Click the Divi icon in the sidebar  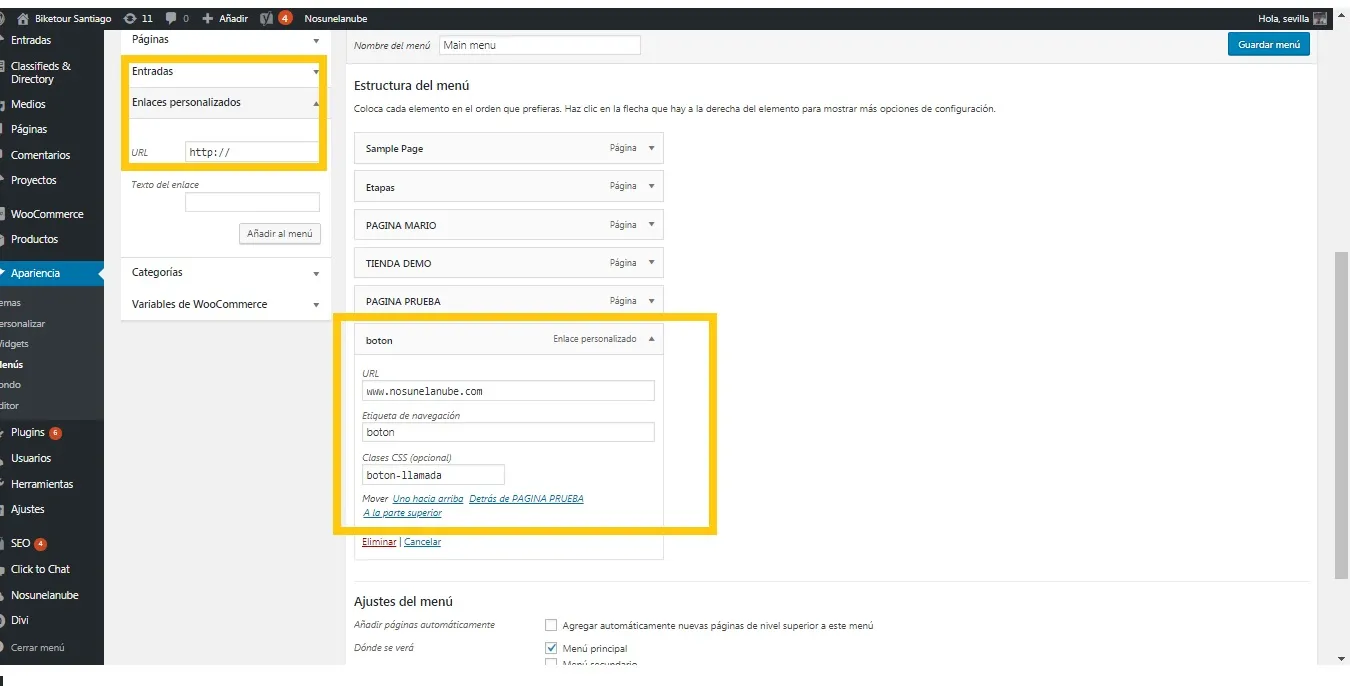pos(3,620)
